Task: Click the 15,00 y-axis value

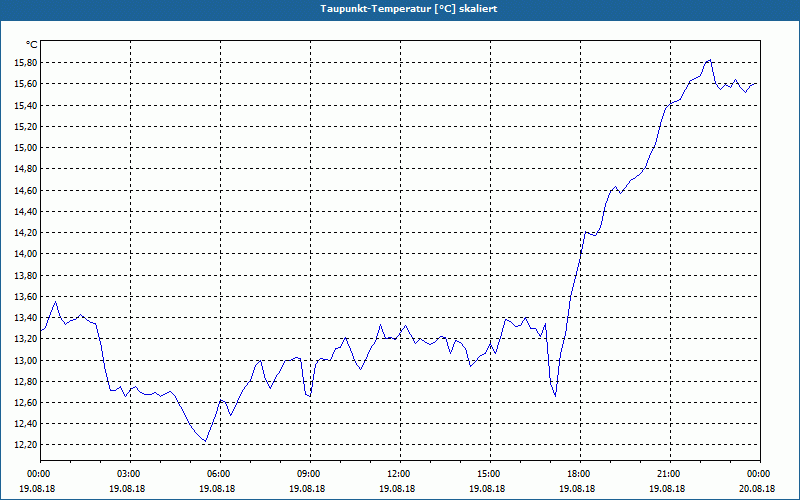Action: click(x=27, y=147)
